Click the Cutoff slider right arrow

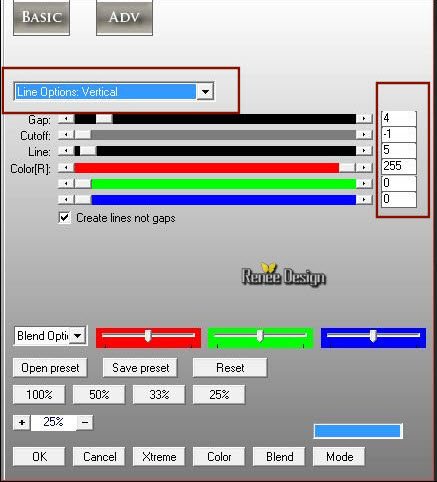[364, 135]
